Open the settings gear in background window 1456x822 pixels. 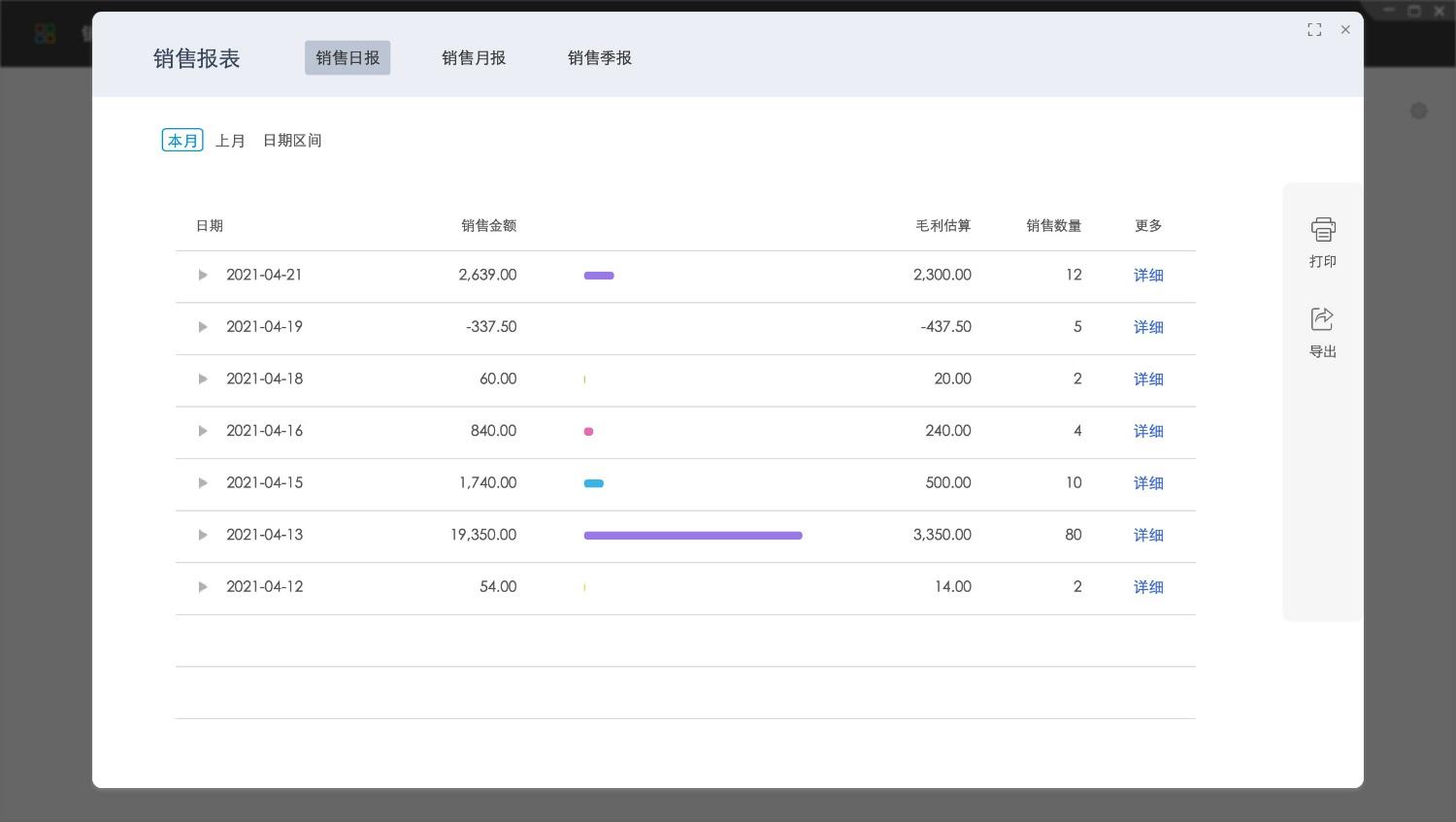point(1419,111)
